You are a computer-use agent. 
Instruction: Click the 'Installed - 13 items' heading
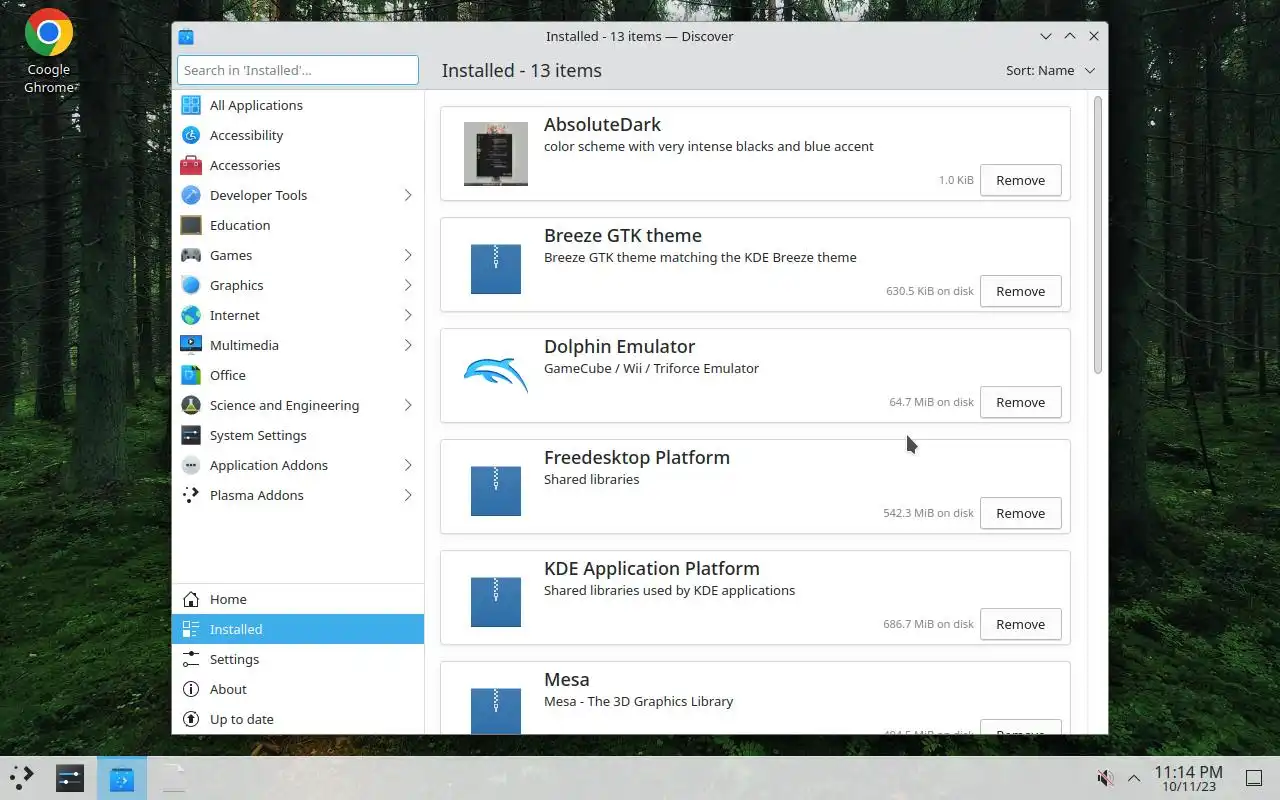tap(522, 70)
